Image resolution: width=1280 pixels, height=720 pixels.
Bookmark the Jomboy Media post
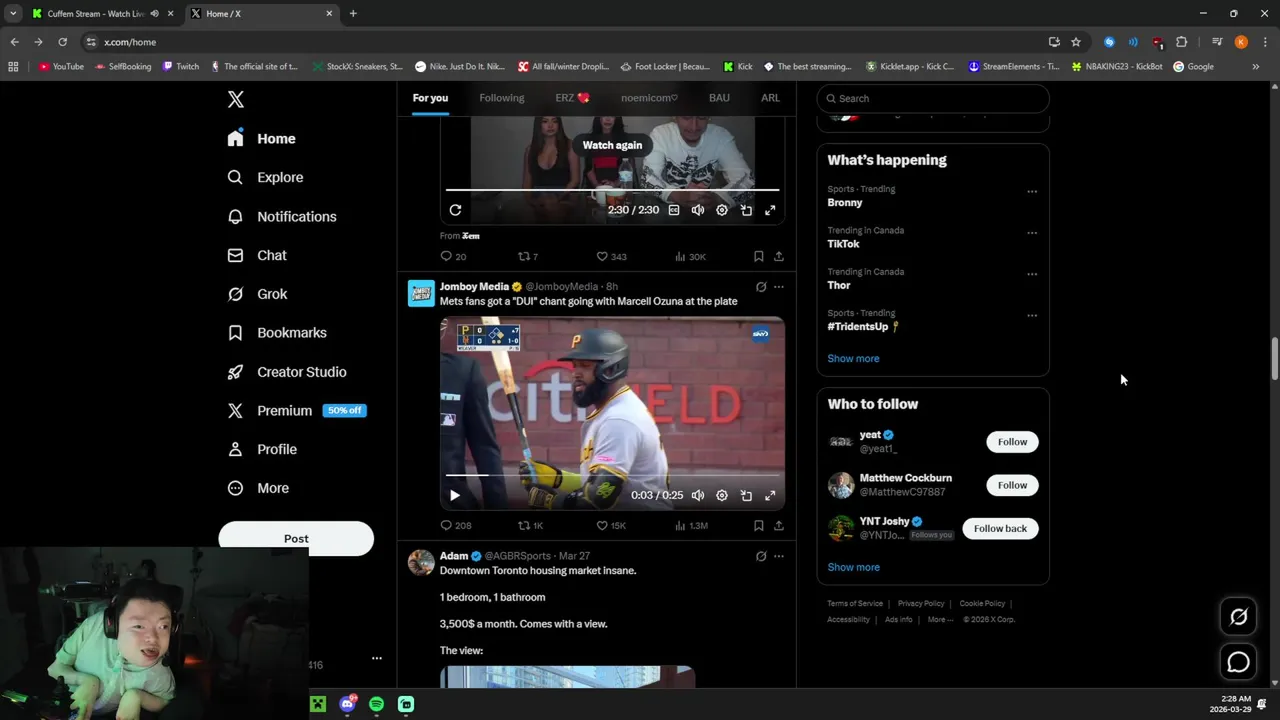(758, 526)
